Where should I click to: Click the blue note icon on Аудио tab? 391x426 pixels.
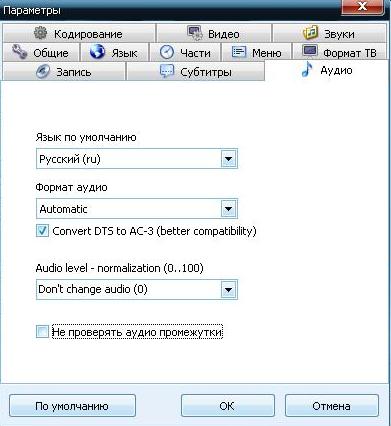click(307, 70)
